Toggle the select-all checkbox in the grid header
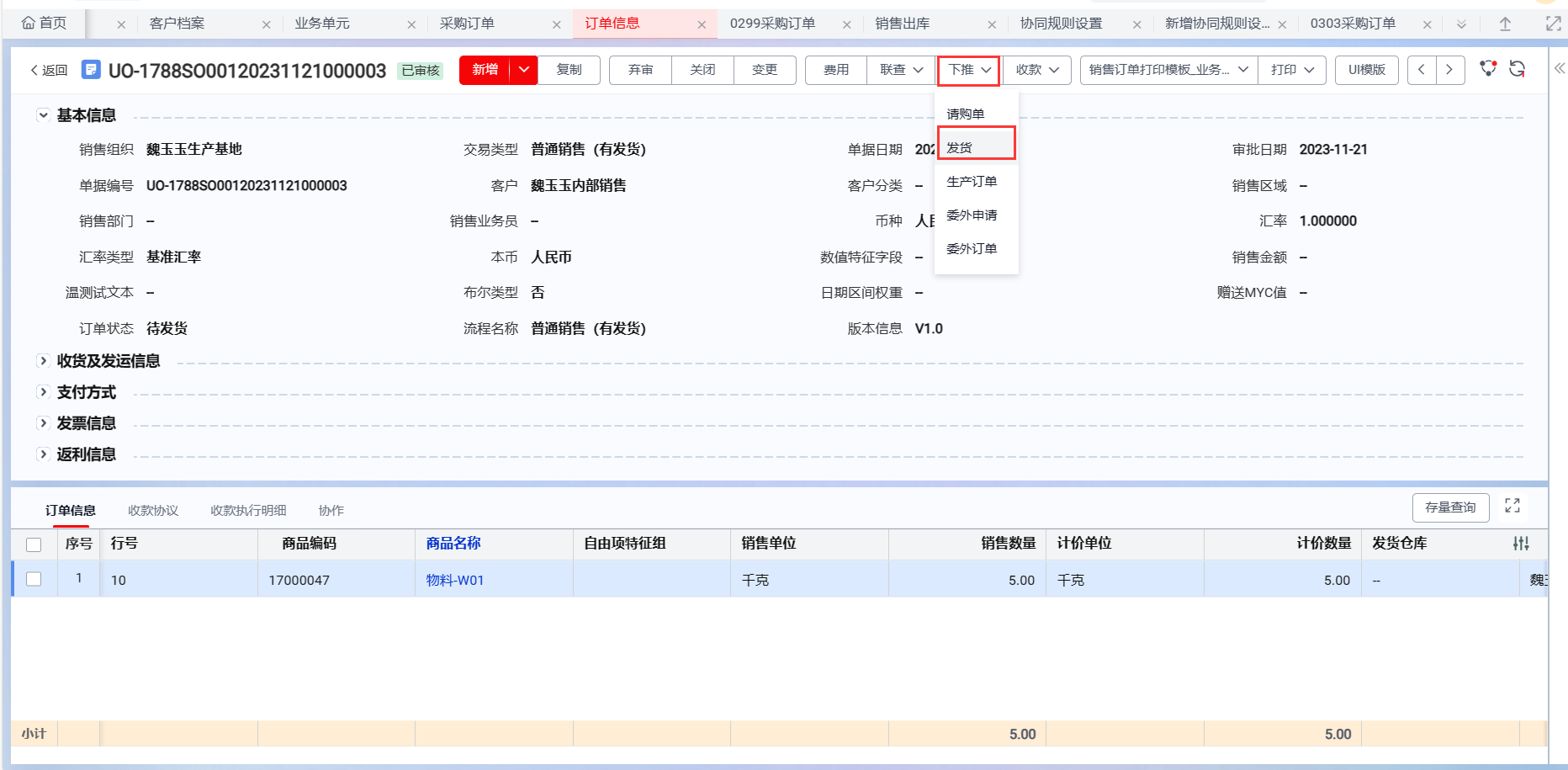 (34, 544)
